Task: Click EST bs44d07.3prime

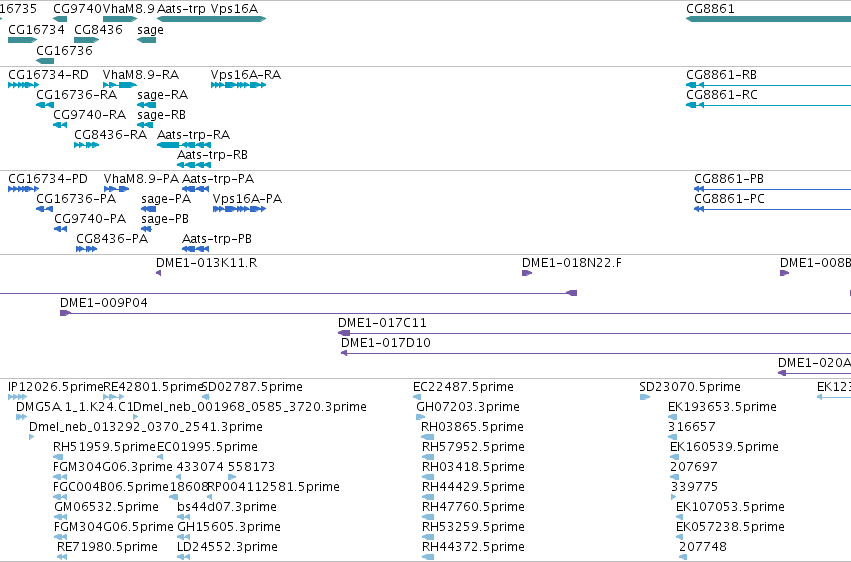Action: (183, 518)
